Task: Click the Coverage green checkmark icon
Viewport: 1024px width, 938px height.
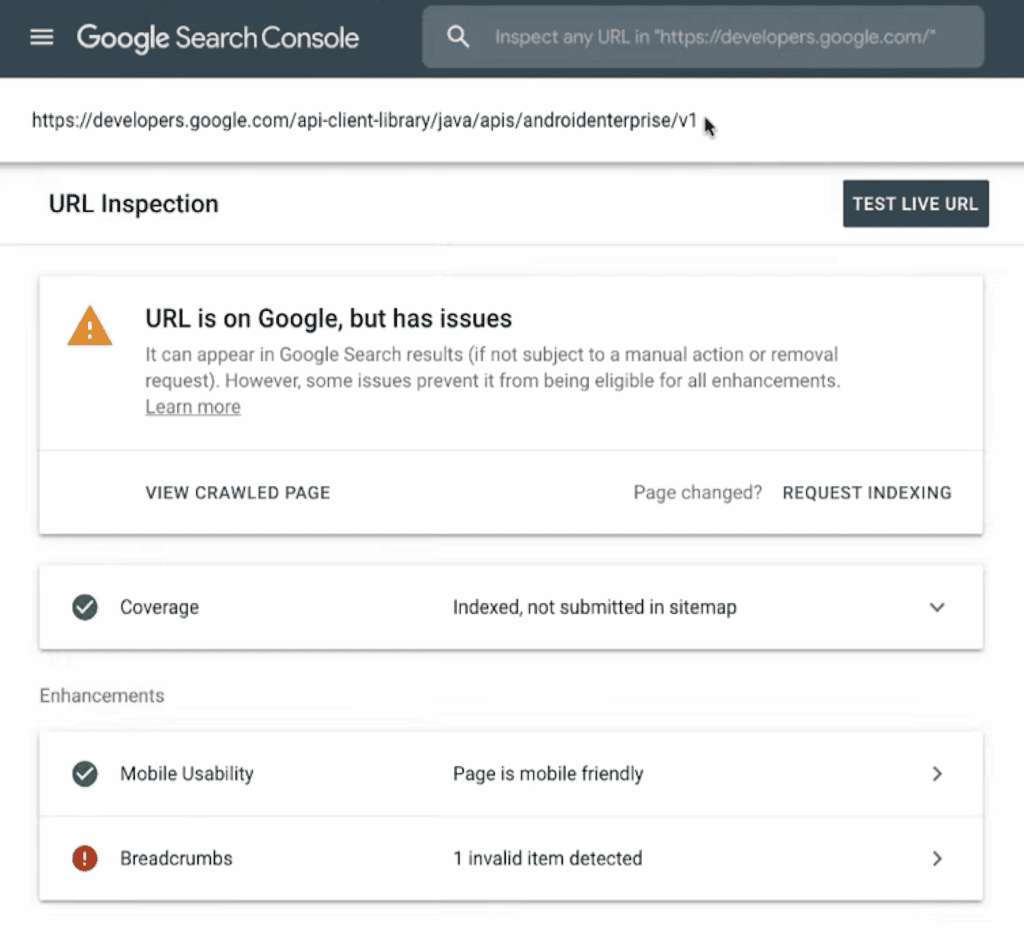Action: (84, 607)
